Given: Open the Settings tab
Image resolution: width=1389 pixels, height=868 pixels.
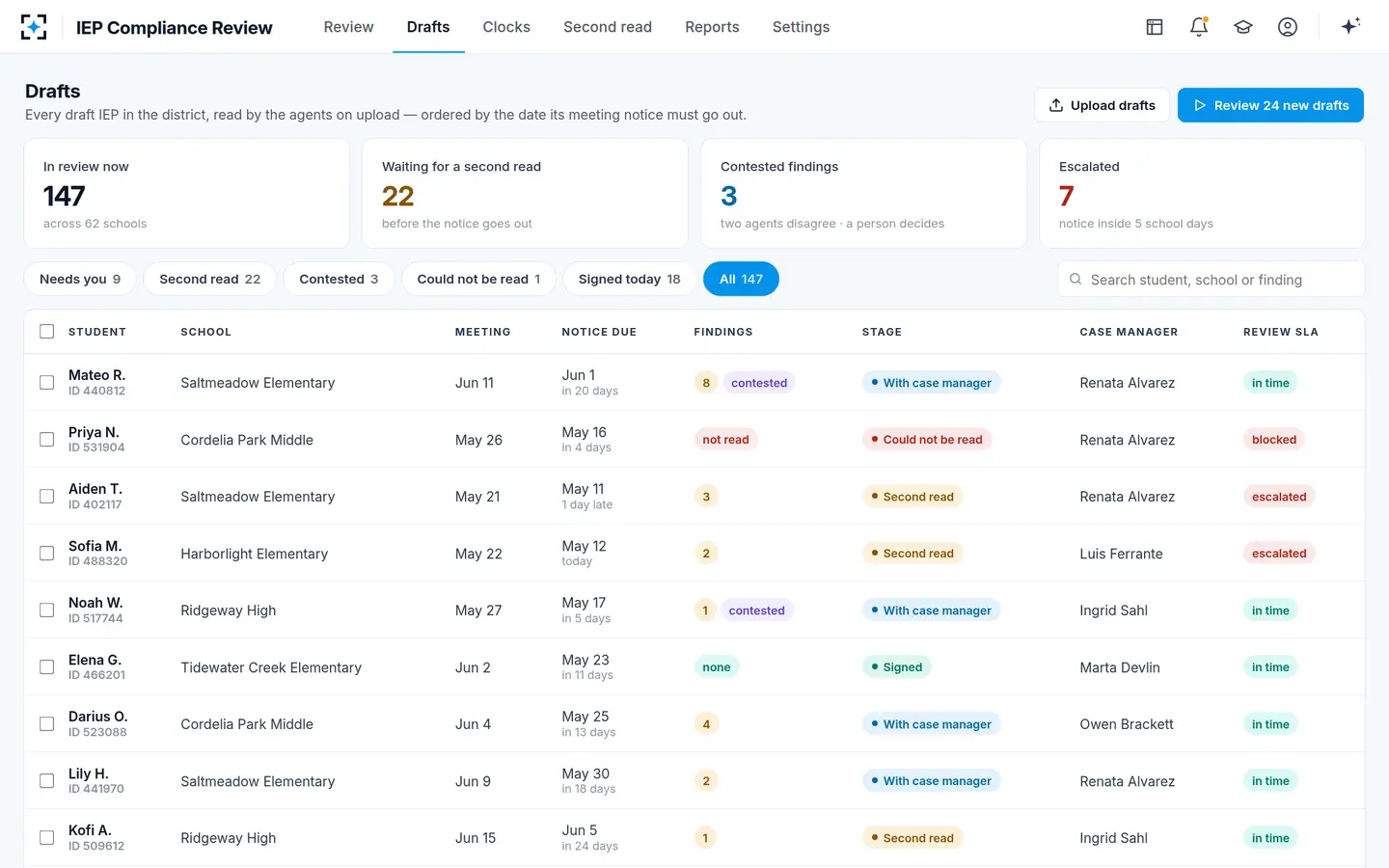Looking at the screenshot, I should click(x=801, y=27).
